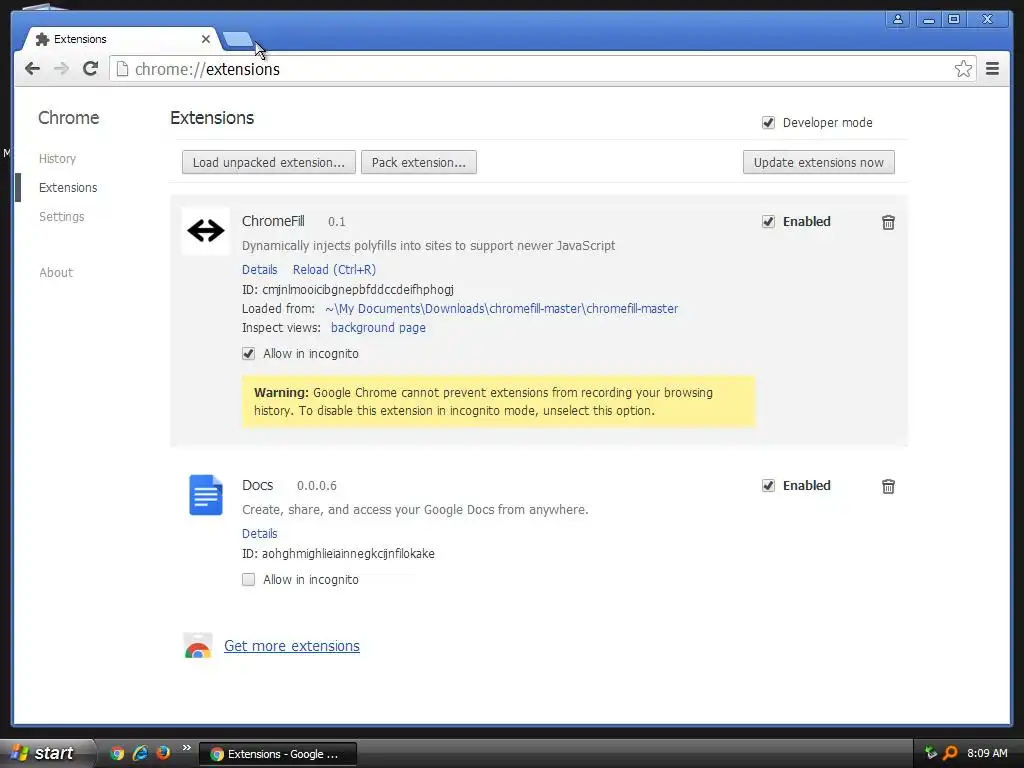The image size is (1024, 768).
Task: Reload the page with the refresh icon
Action: [x=91, y=69]
